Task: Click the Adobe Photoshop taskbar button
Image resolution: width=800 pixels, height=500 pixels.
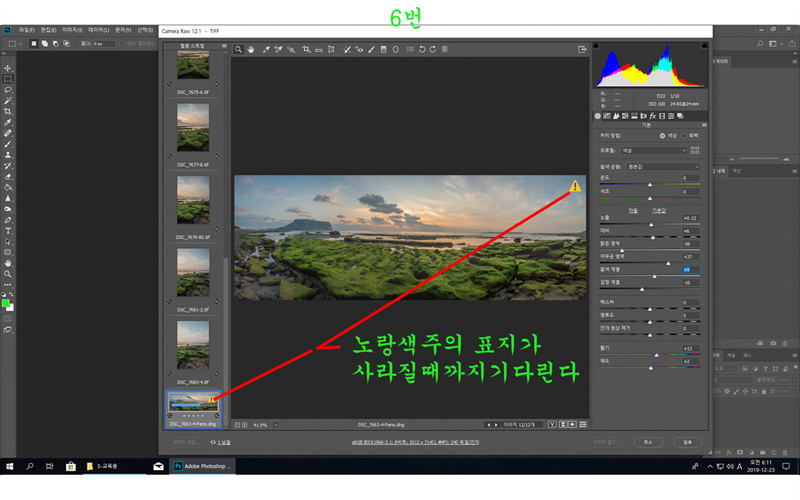Action: (203, 466)
